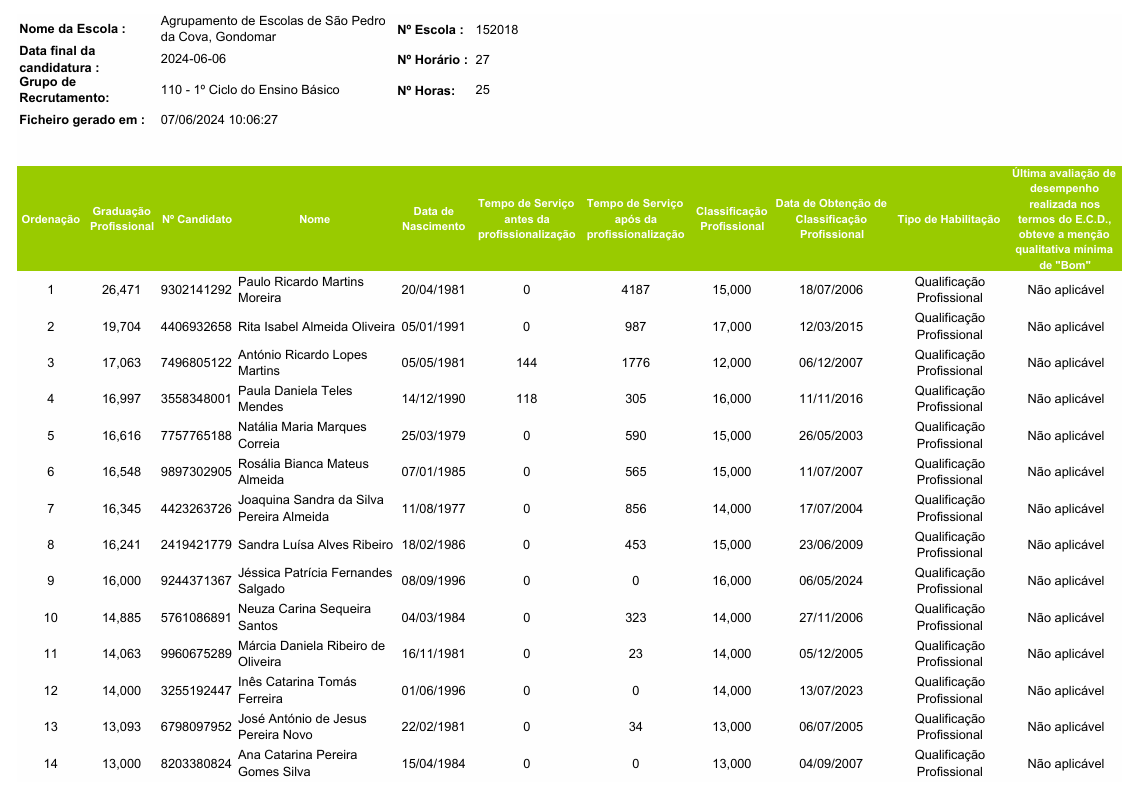
Task: Select the service time value 4187
Action: pyautogui.click(x=635, y=290)
